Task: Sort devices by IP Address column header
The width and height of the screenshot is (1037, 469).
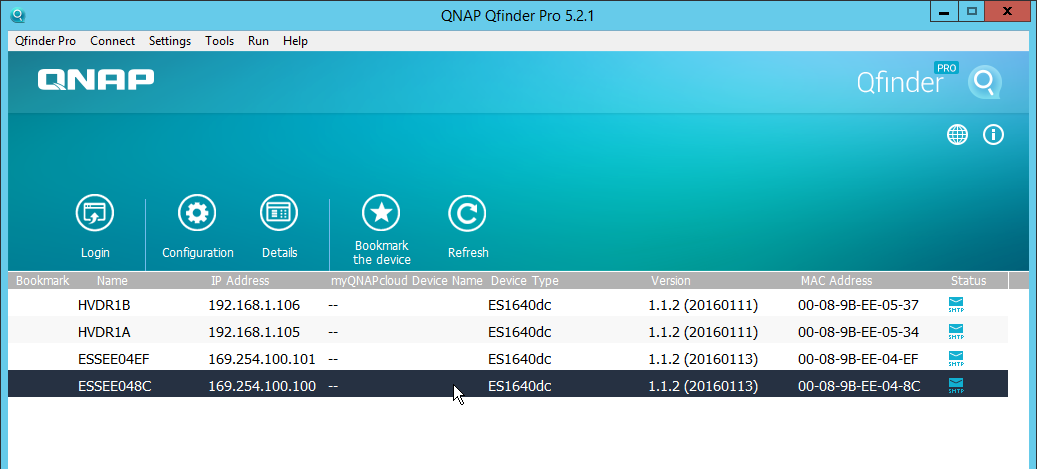Action: (x=240, y=281)
